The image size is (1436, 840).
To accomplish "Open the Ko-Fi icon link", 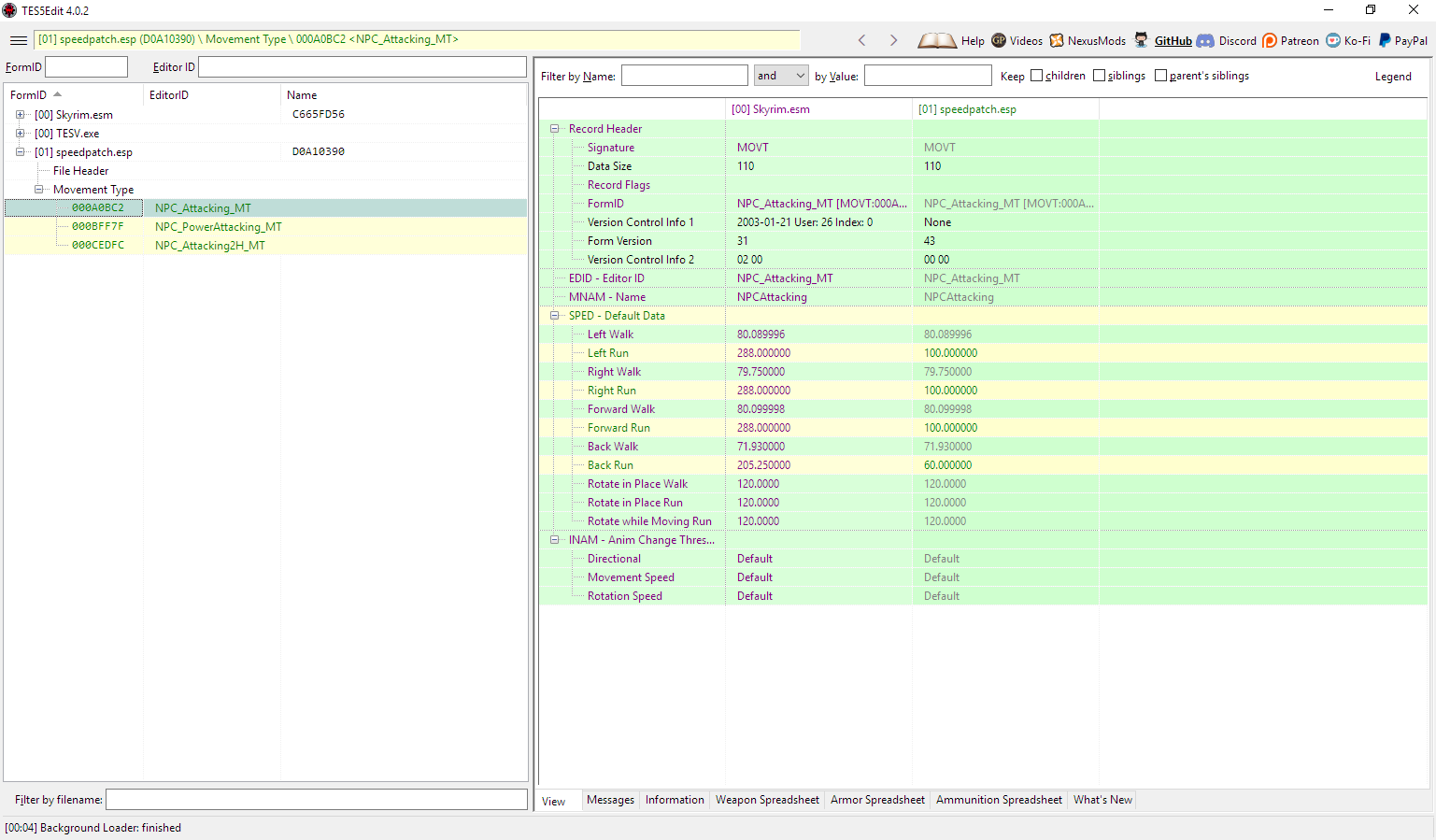I will 1333,40.
